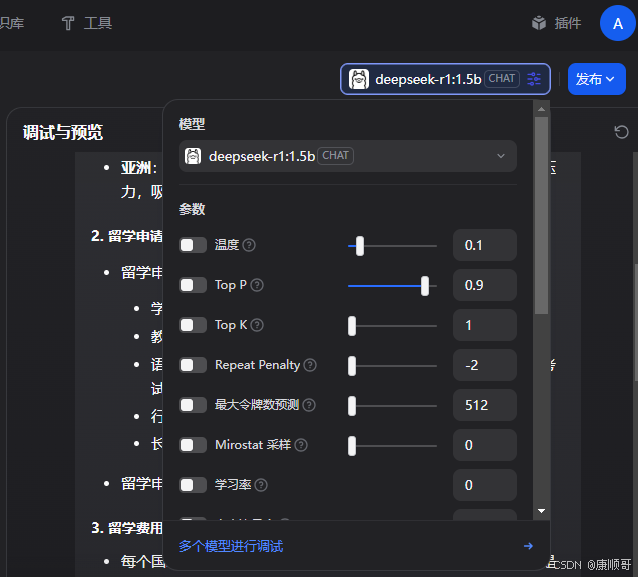Click the 多个模型进行调试 link
This screenshot has width=638, height=577.
click(x=231, y=546)
